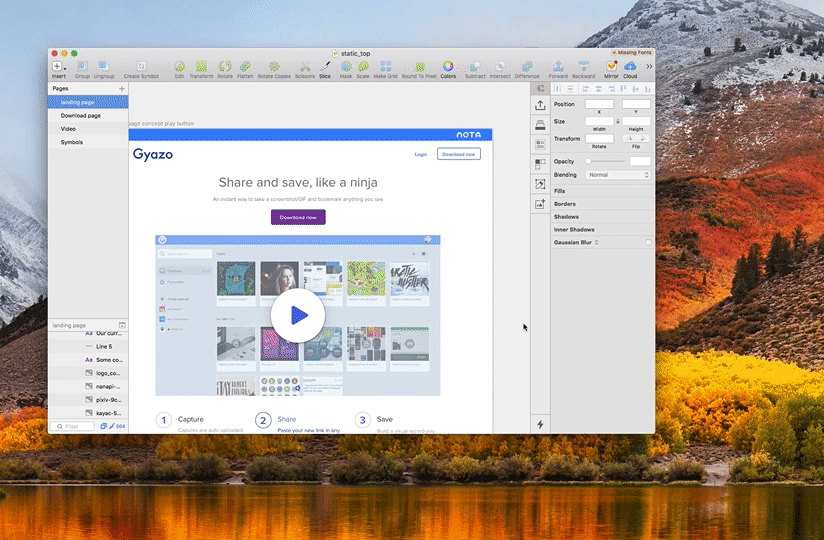
Task: Adjust the Opacity slider
Action: pos(606,161)
